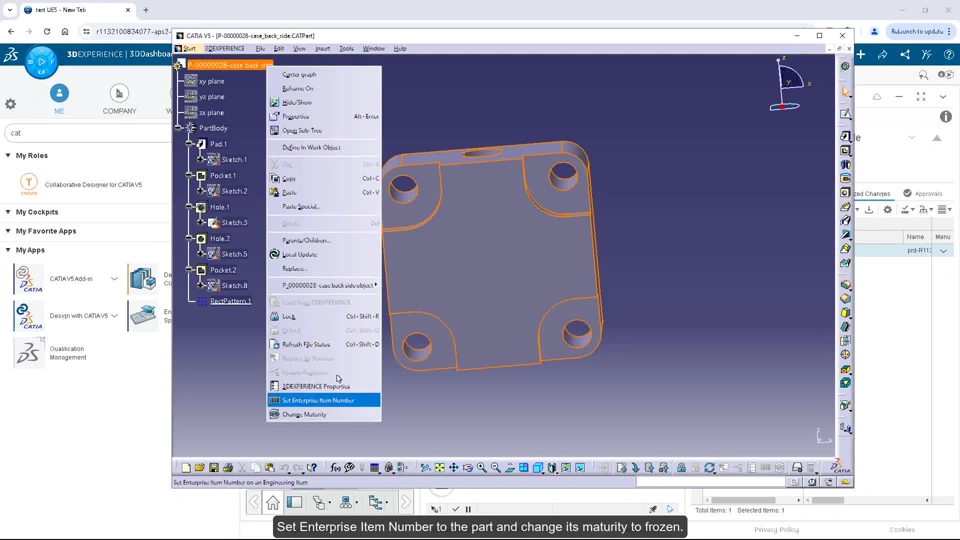Open the 3DEXPERIENCE menu in CATIA
This screenshot has height=540, width=960.
coord(224,48)
